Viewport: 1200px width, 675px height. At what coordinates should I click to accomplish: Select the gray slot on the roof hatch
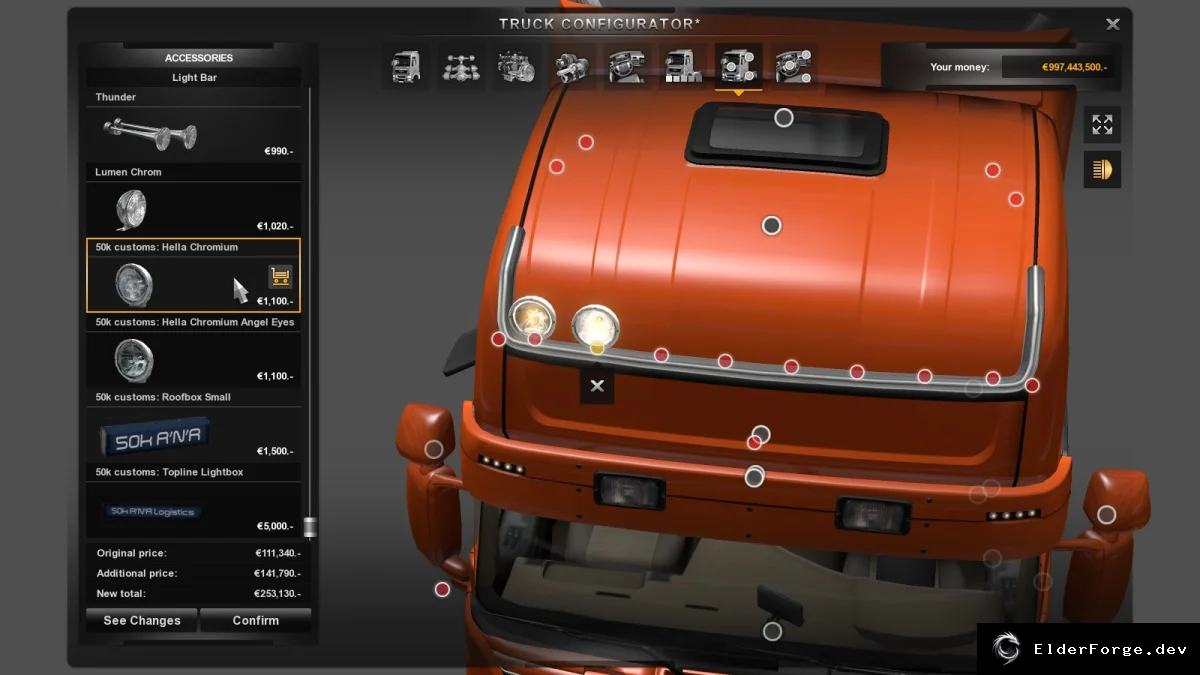point(784,118)
